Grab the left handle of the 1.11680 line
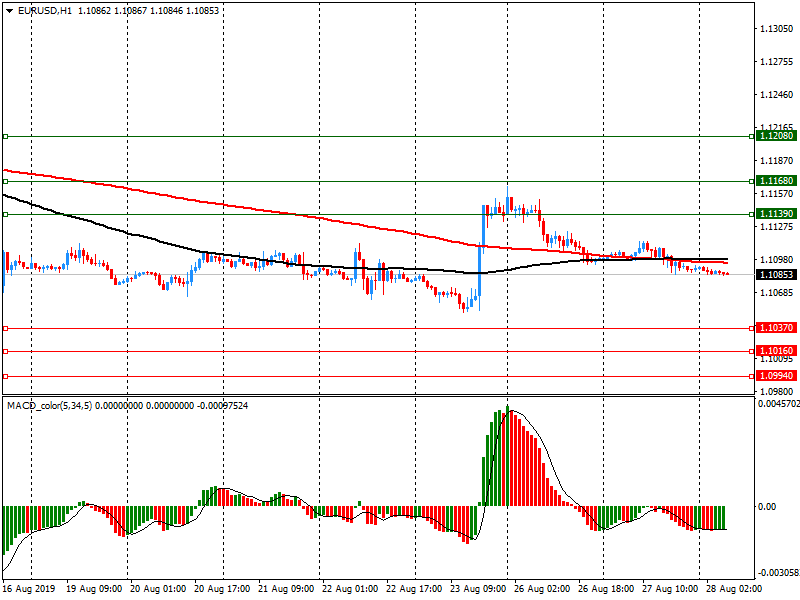 6,182
